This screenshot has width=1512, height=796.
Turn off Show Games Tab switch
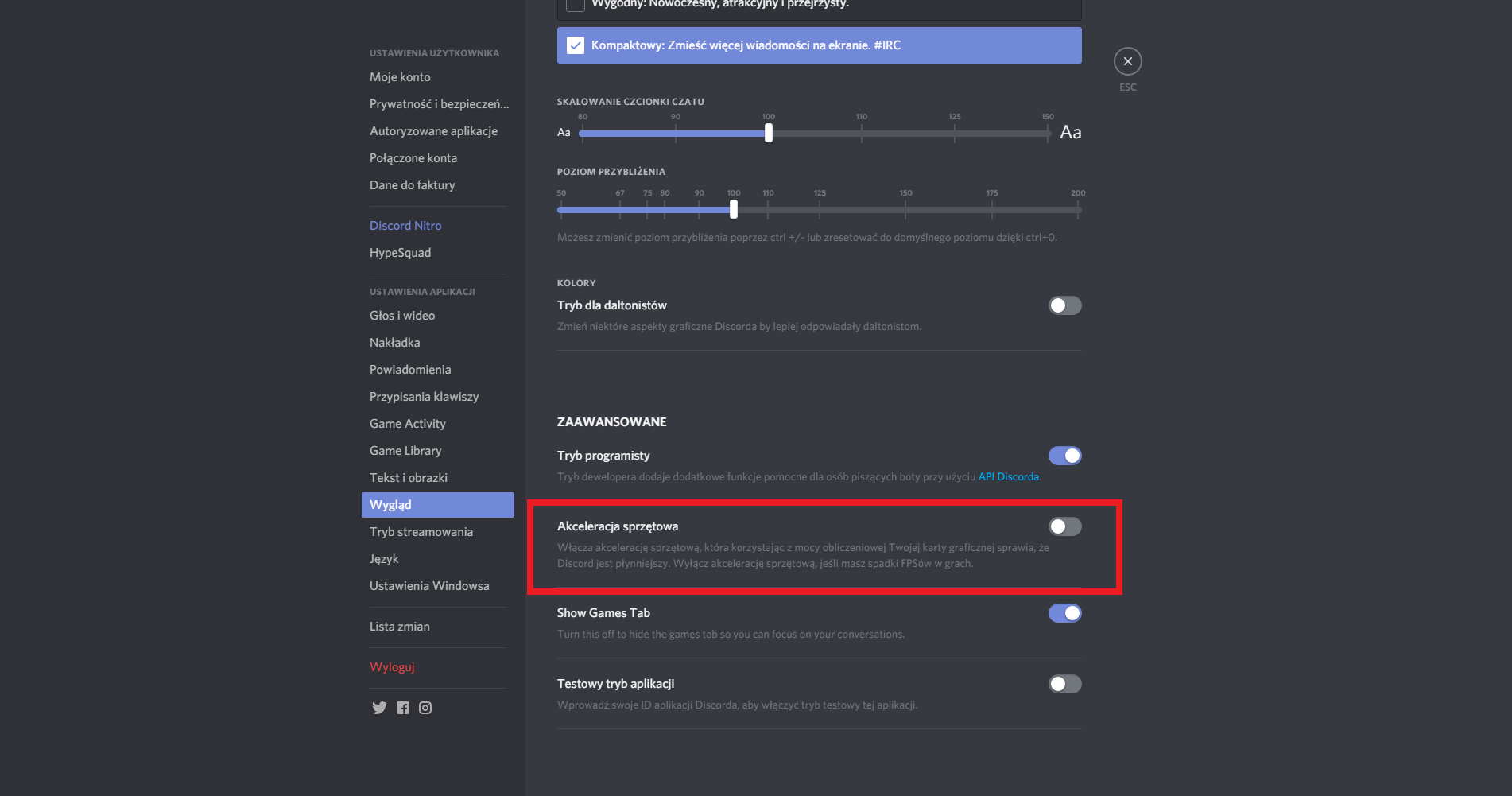[x=1064, y=613]
